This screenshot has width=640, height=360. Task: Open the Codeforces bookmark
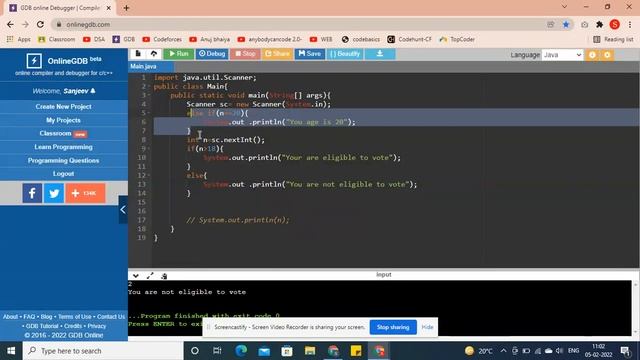[162, 39]
